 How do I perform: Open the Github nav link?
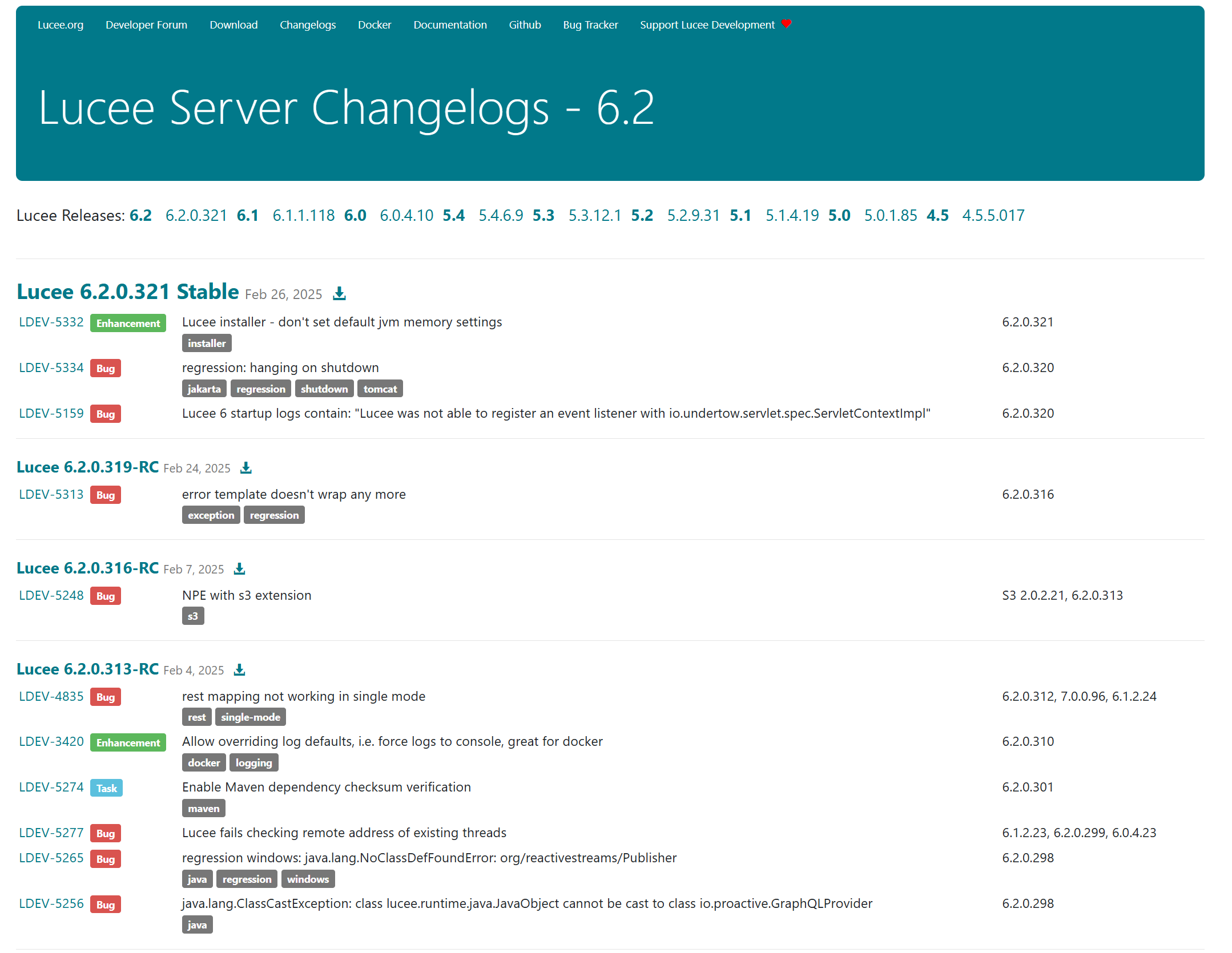(x=525, y=25)
